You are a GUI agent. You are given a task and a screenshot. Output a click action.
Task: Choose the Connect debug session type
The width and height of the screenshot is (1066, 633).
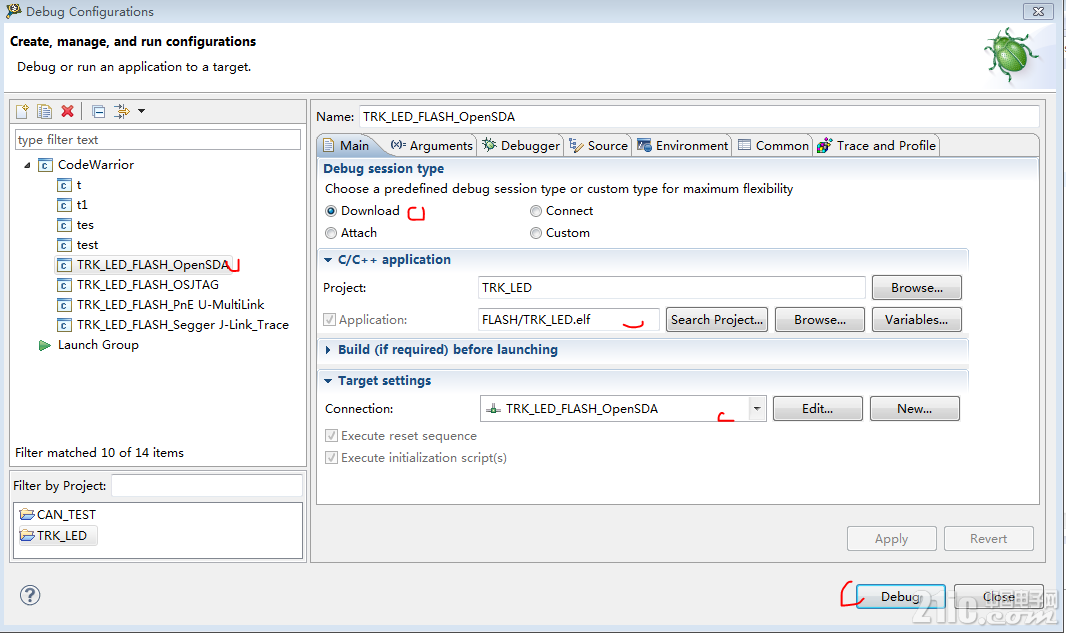pos(536,211)
